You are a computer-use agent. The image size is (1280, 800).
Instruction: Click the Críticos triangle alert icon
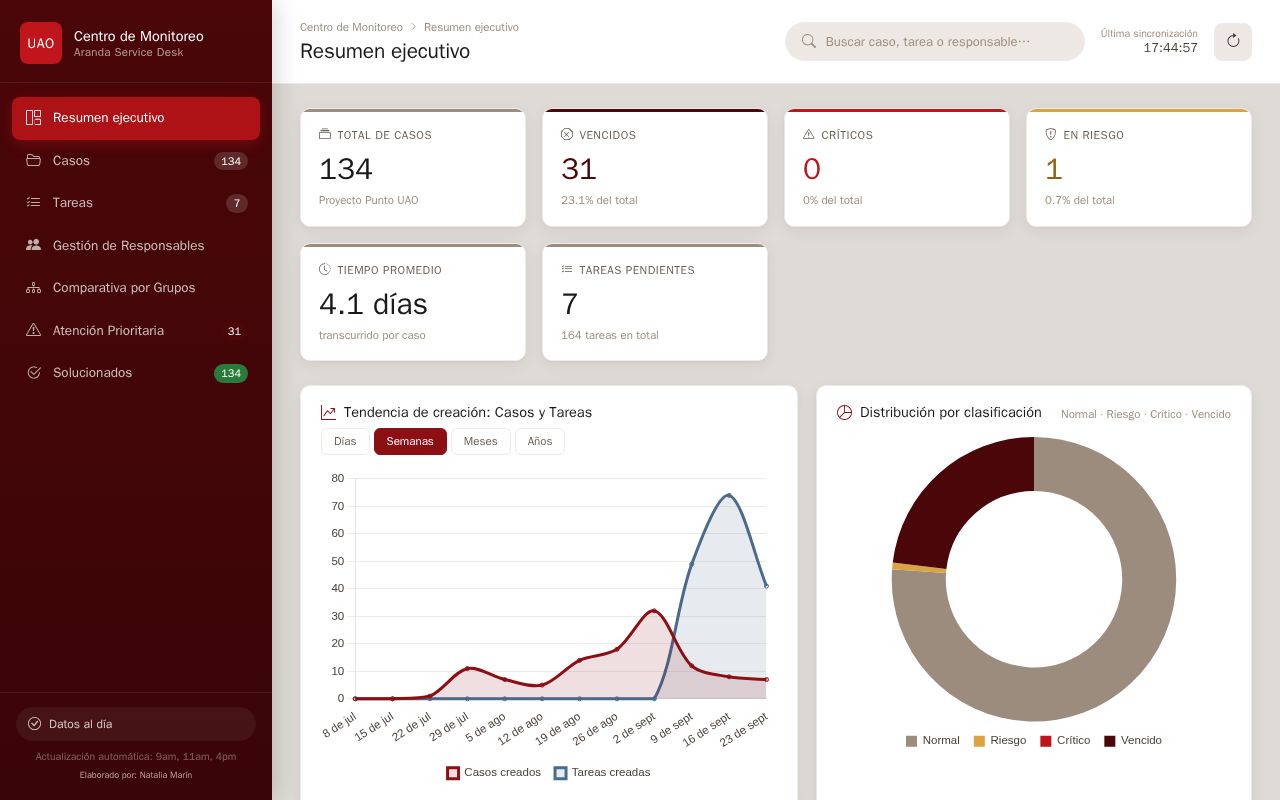(x=809, y=135)
